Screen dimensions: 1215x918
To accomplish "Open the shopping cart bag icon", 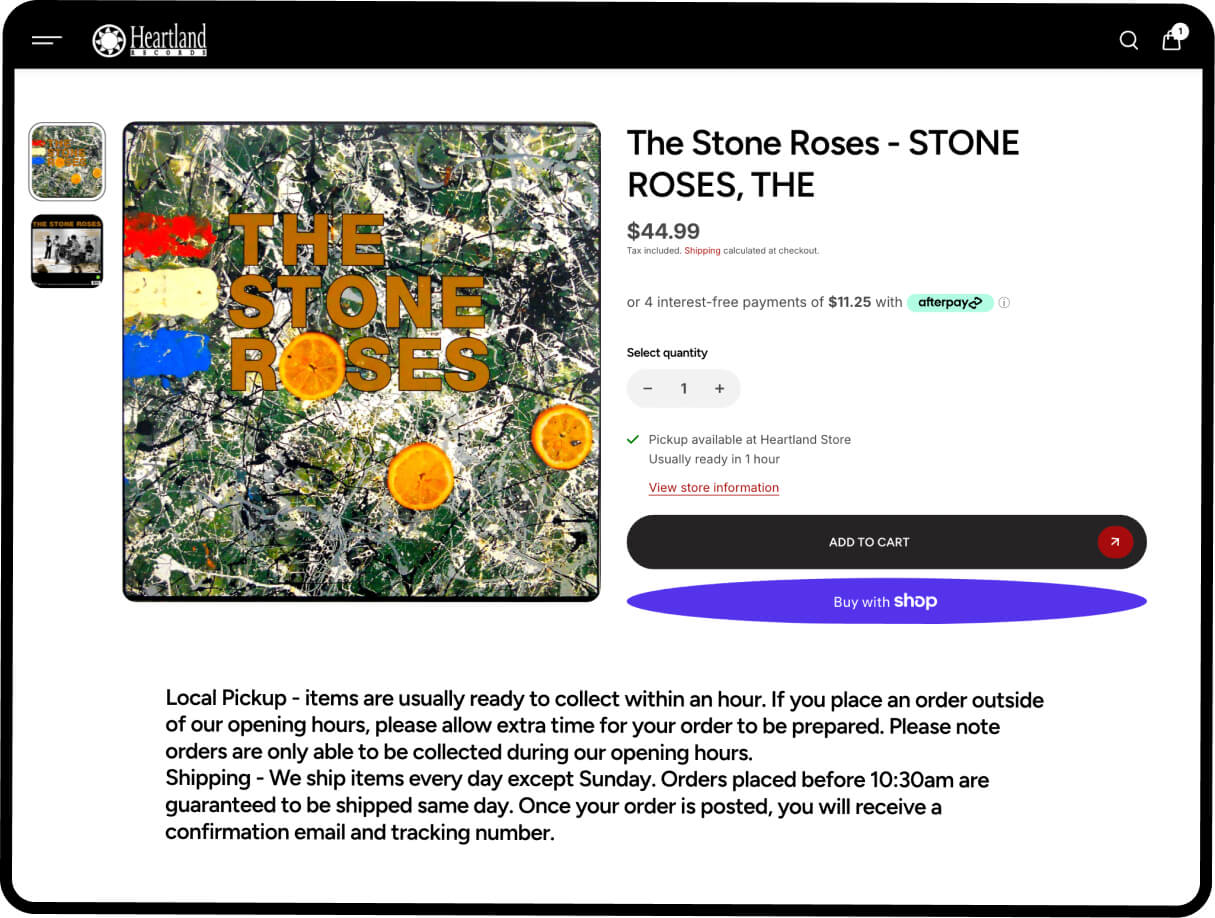I will pyautogui.click(x=1172, y=40).
